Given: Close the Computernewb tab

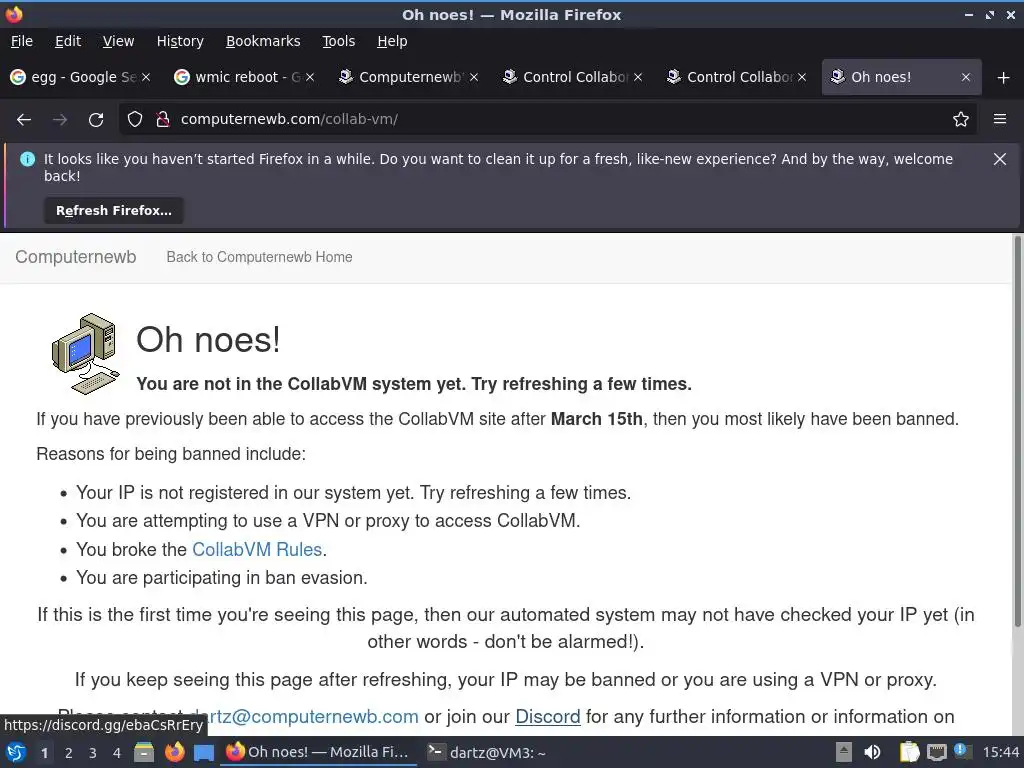Looking at the screenshot, I should 474,77.
